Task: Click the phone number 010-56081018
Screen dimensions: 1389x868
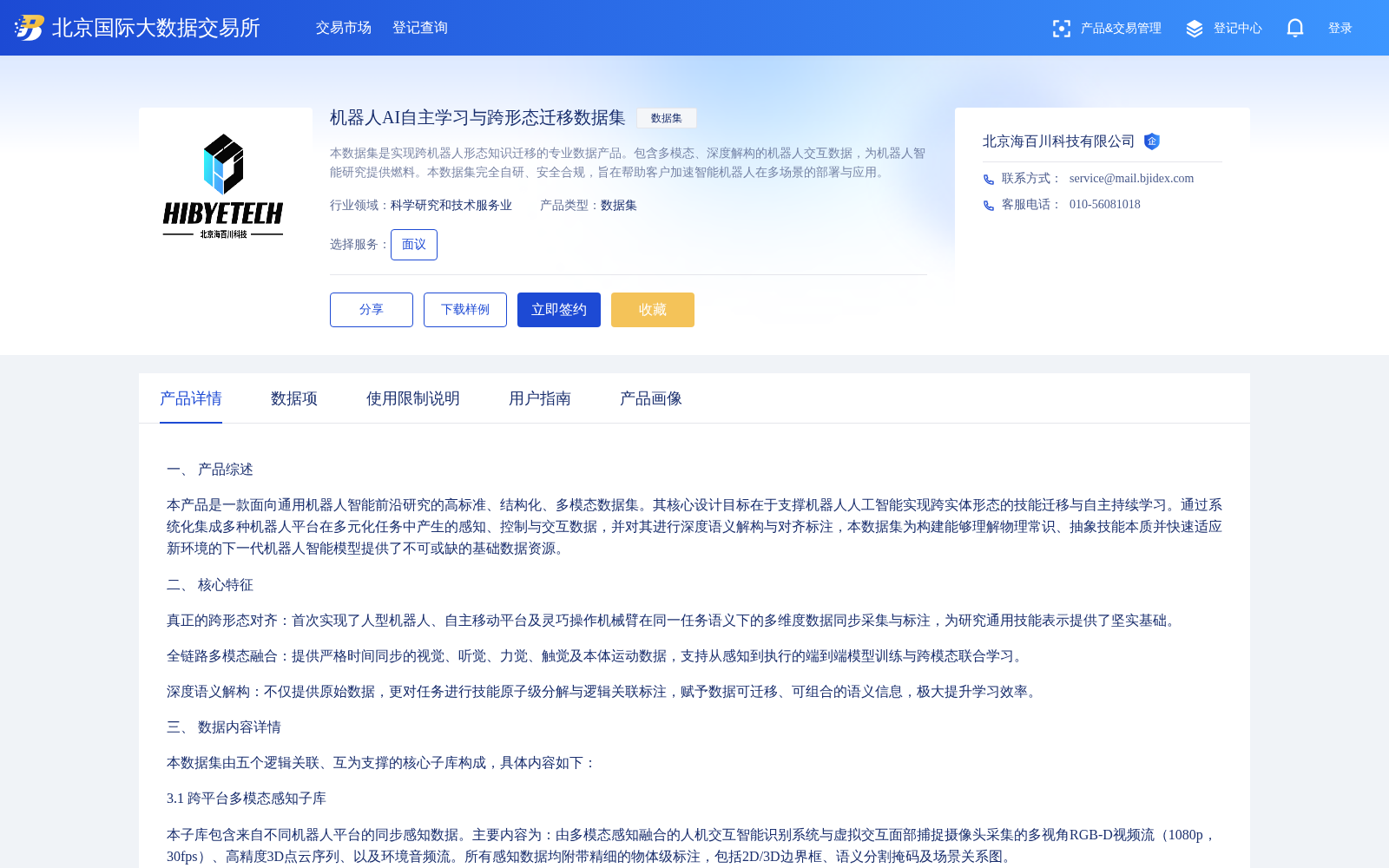Action: point(1105,205)
